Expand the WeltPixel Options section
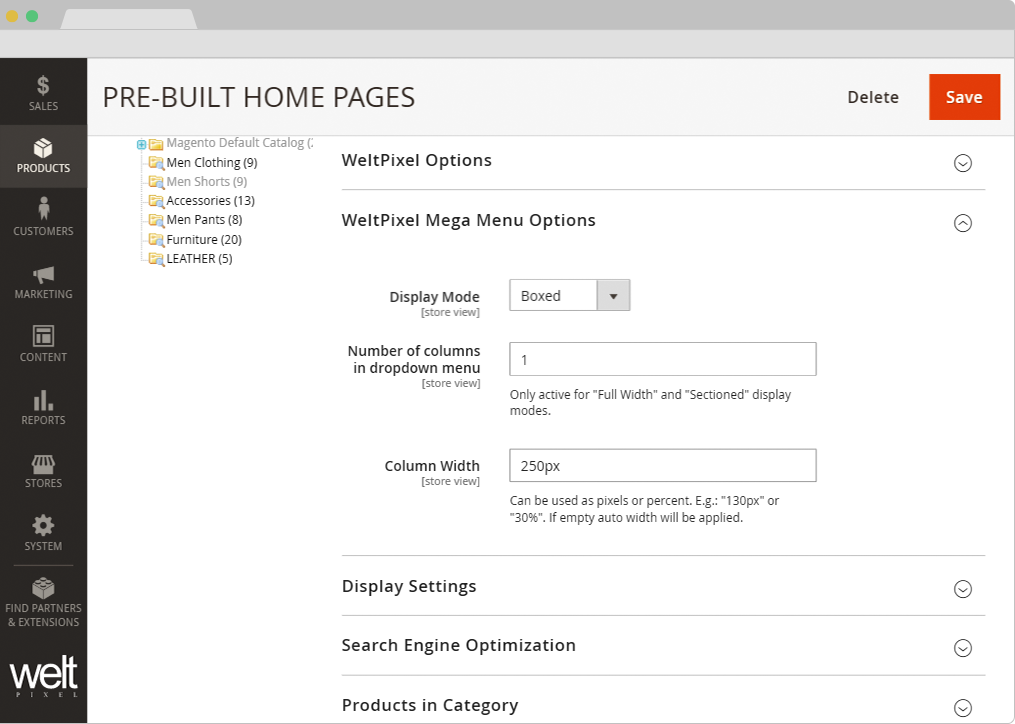 962,163
